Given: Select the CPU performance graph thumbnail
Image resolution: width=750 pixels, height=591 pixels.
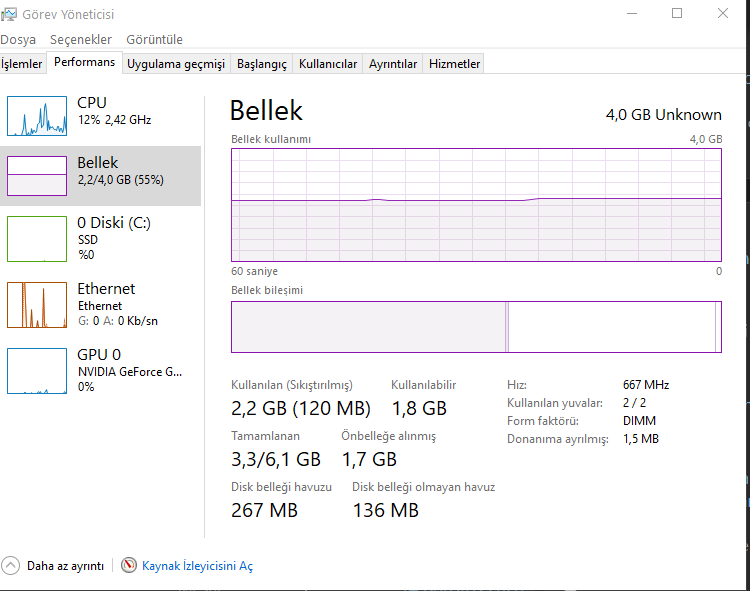Looking at the screenshot, I should 37,116.
